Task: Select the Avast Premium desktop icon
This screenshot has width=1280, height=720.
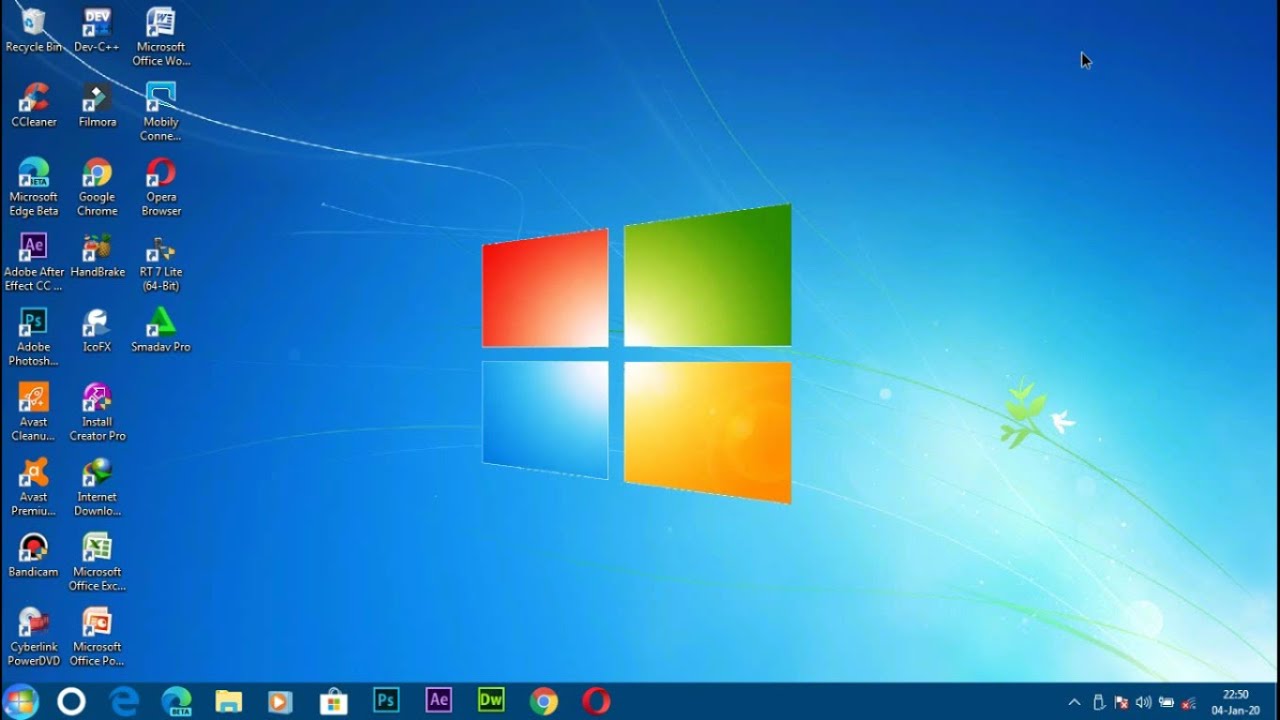Action: [x=33, y=487]
